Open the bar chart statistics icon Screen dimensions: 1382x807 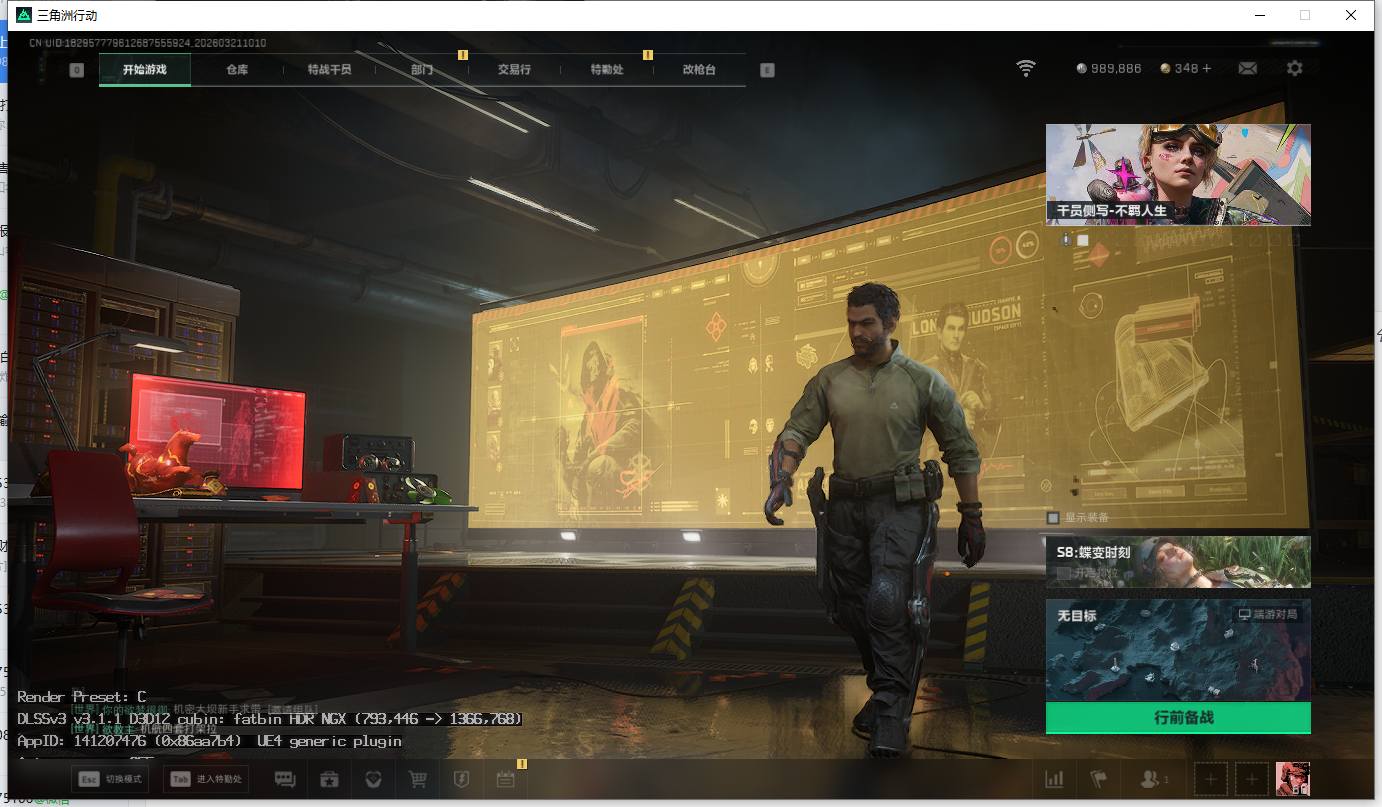click(1054, 779)
